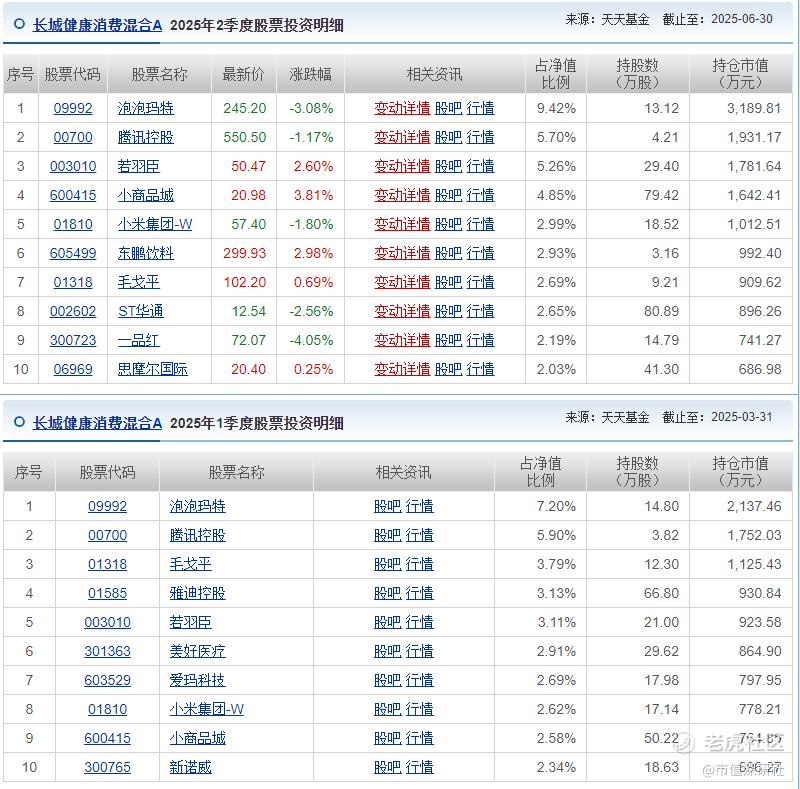View 变动详情 for ST华通
The height and width of the screenshot is (789, 800).
[402, 311]
